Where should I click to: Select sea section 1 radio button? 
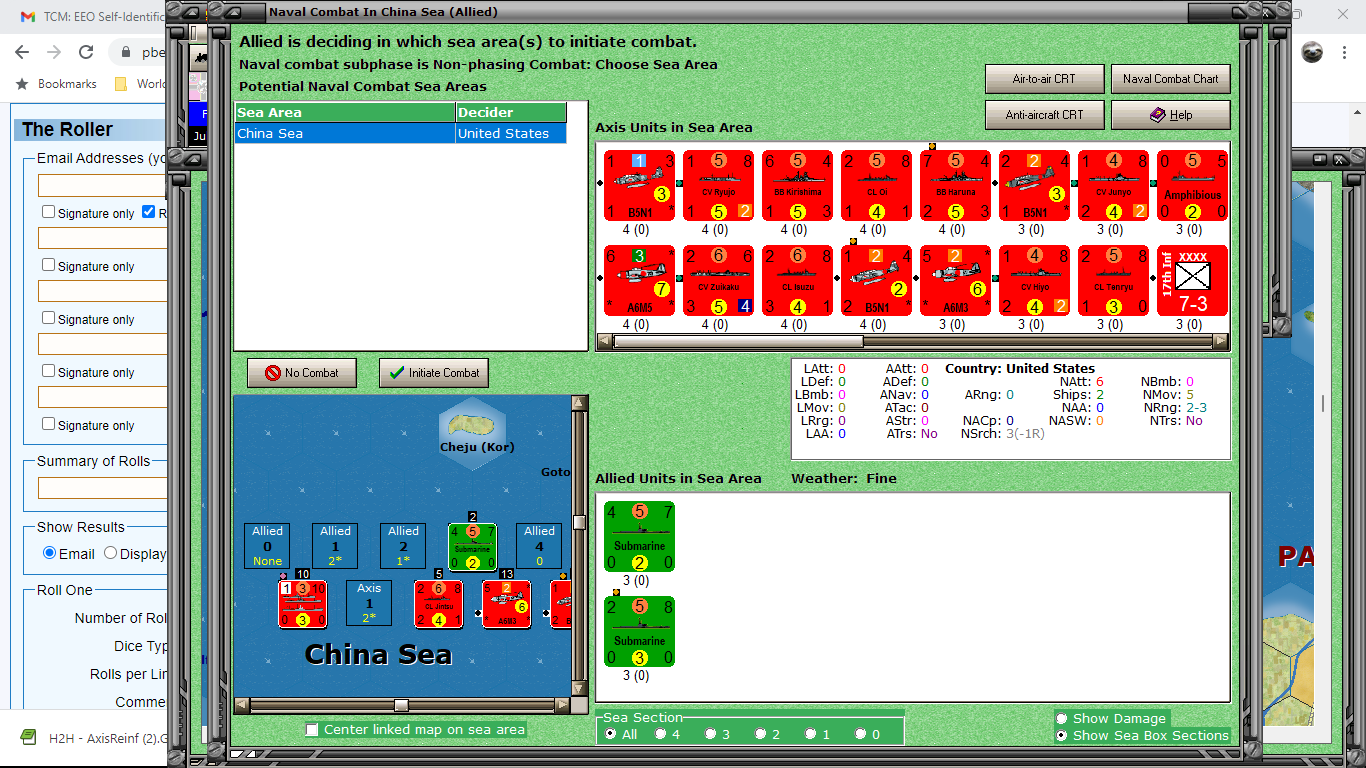coord(811,734)
